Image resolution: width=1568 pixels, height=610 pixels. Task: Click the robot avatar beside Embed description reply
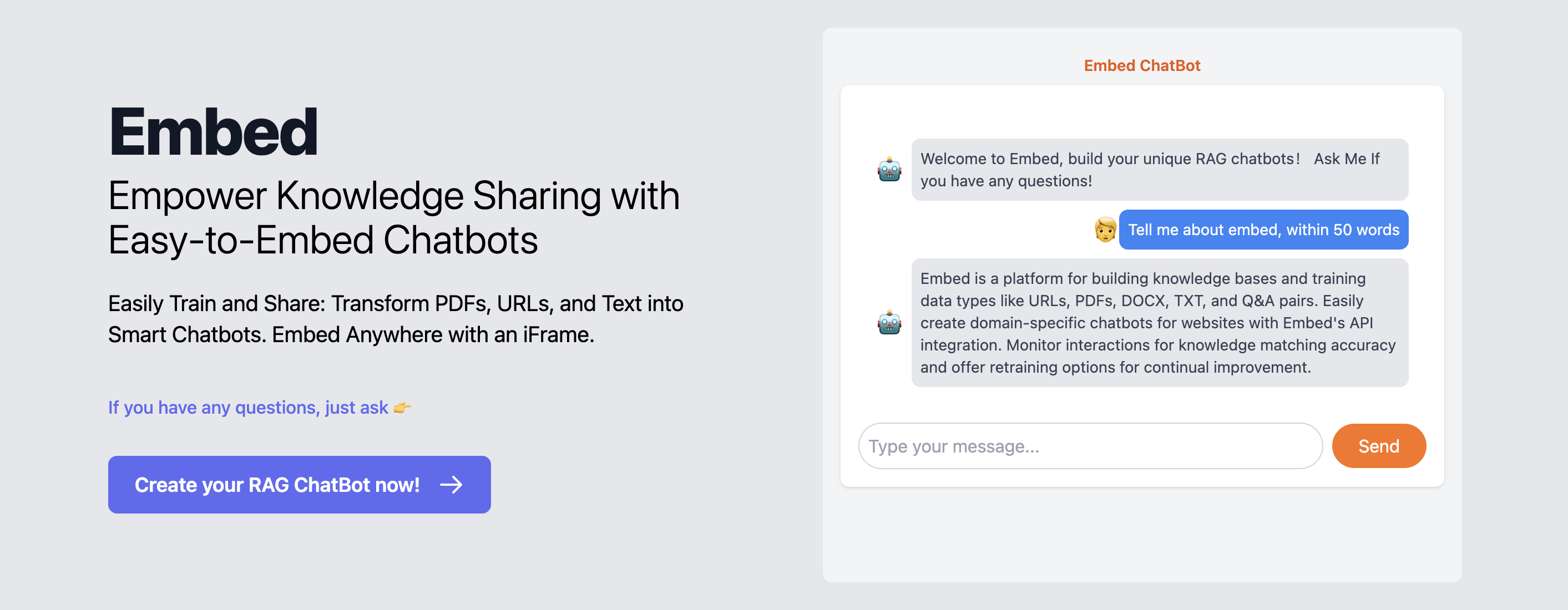click(889, 322)
